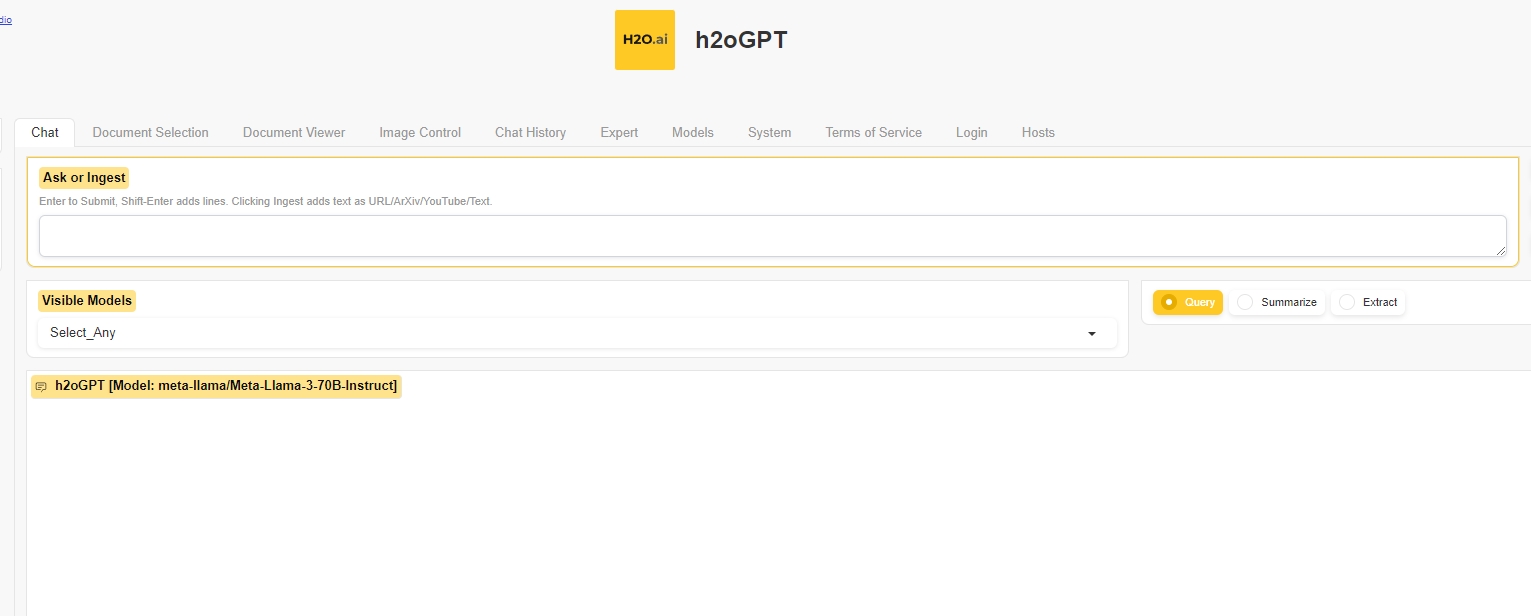
Task: Click the partially visible link at top left
Action: 5,20
